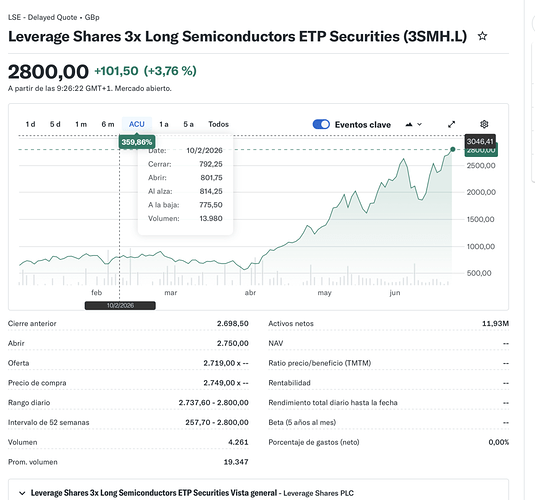Select the 1 a time range
This screenshot has width=535, height=500.
point(164,124)
